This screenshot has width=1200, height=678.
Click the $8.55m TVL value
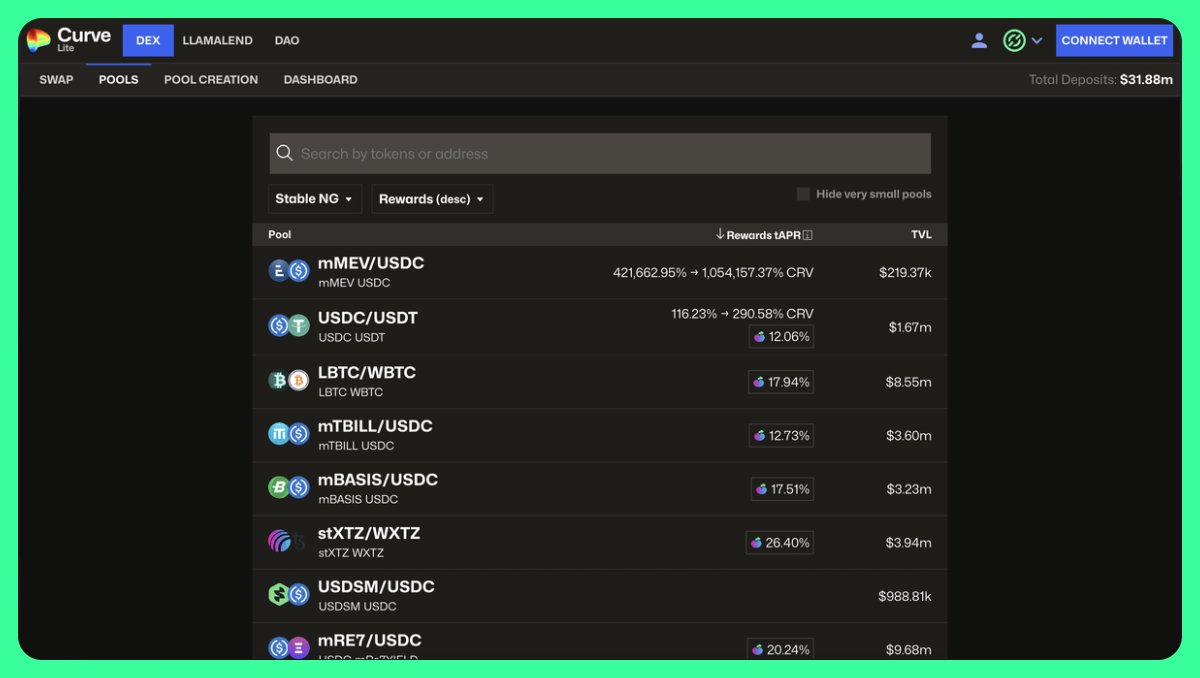[x=909, y=382]
